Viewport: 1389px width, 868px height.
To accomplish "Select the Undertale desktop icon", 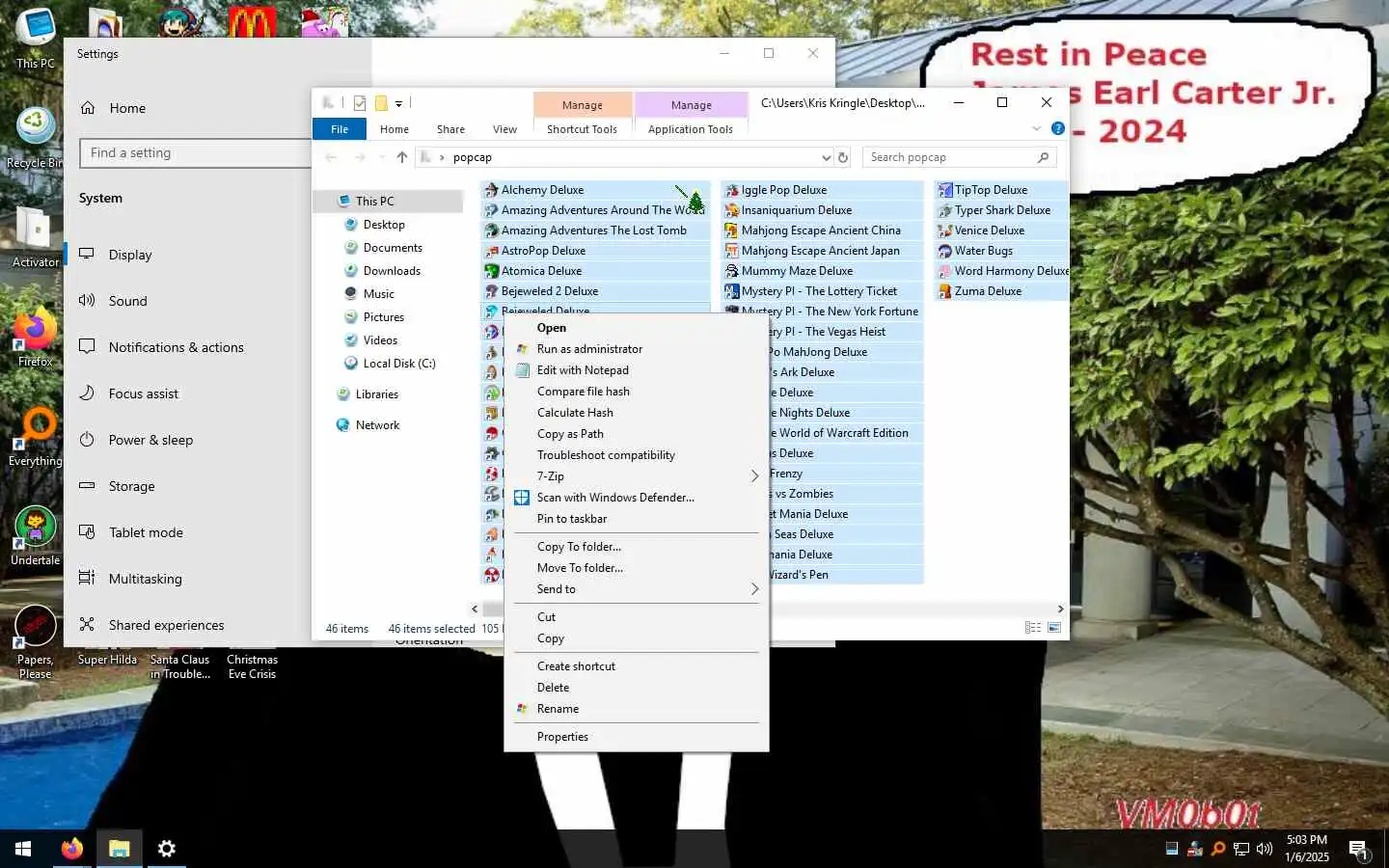I will [36, 536].
